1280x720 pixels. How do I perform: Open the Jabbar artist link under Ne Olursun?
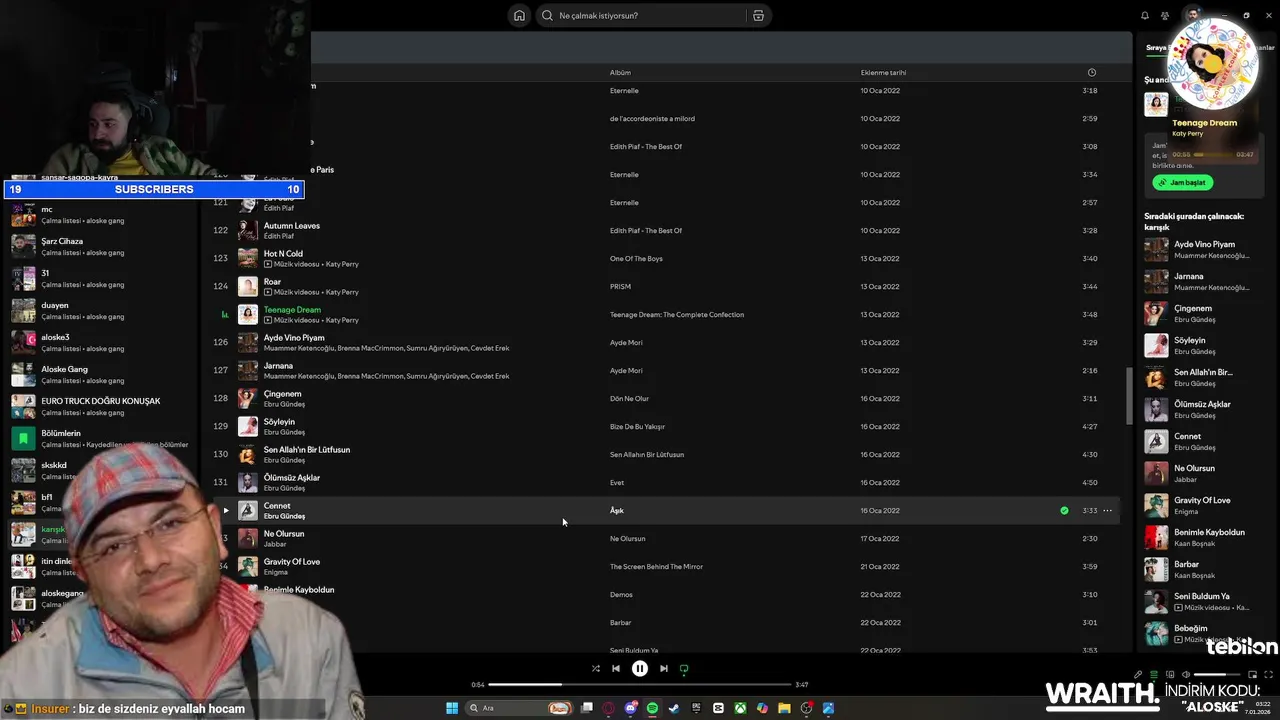(x=275, y=544)
